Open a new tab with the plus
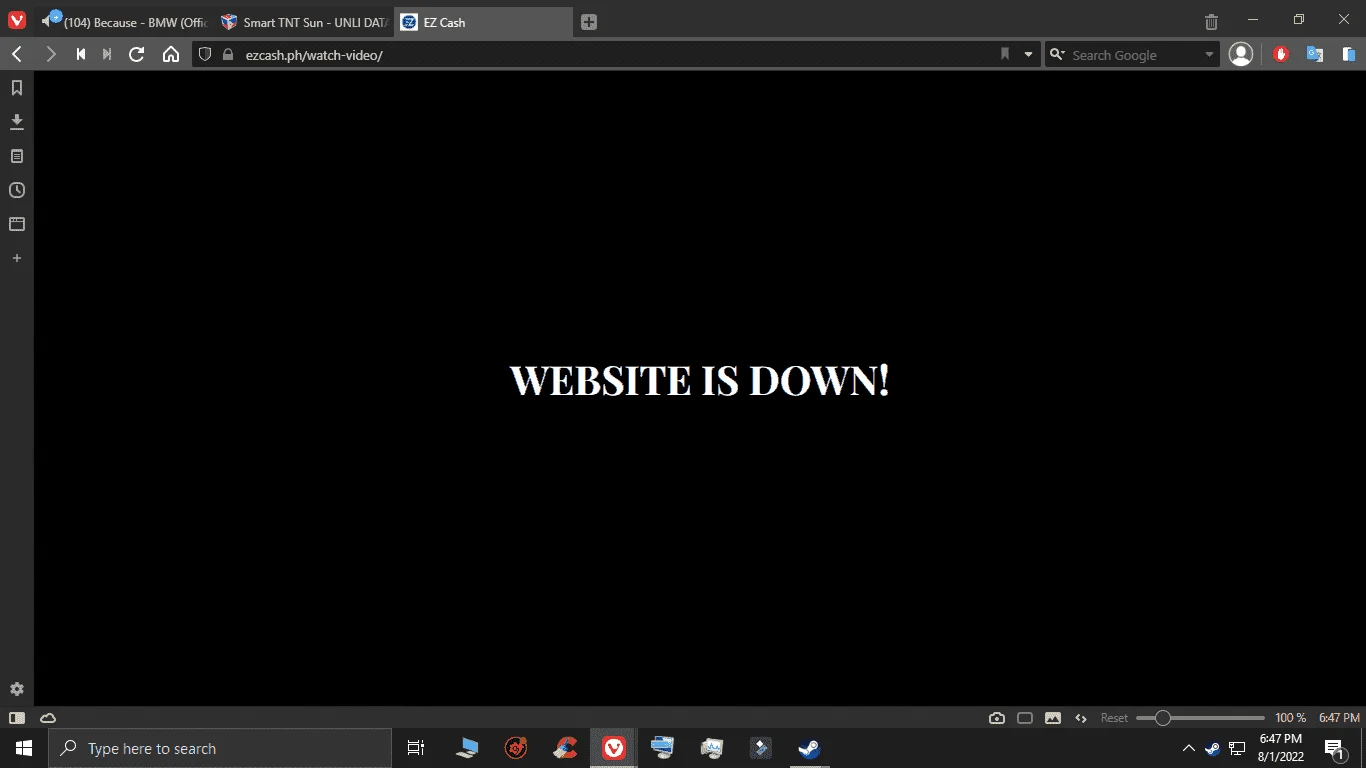 (589, 22)
